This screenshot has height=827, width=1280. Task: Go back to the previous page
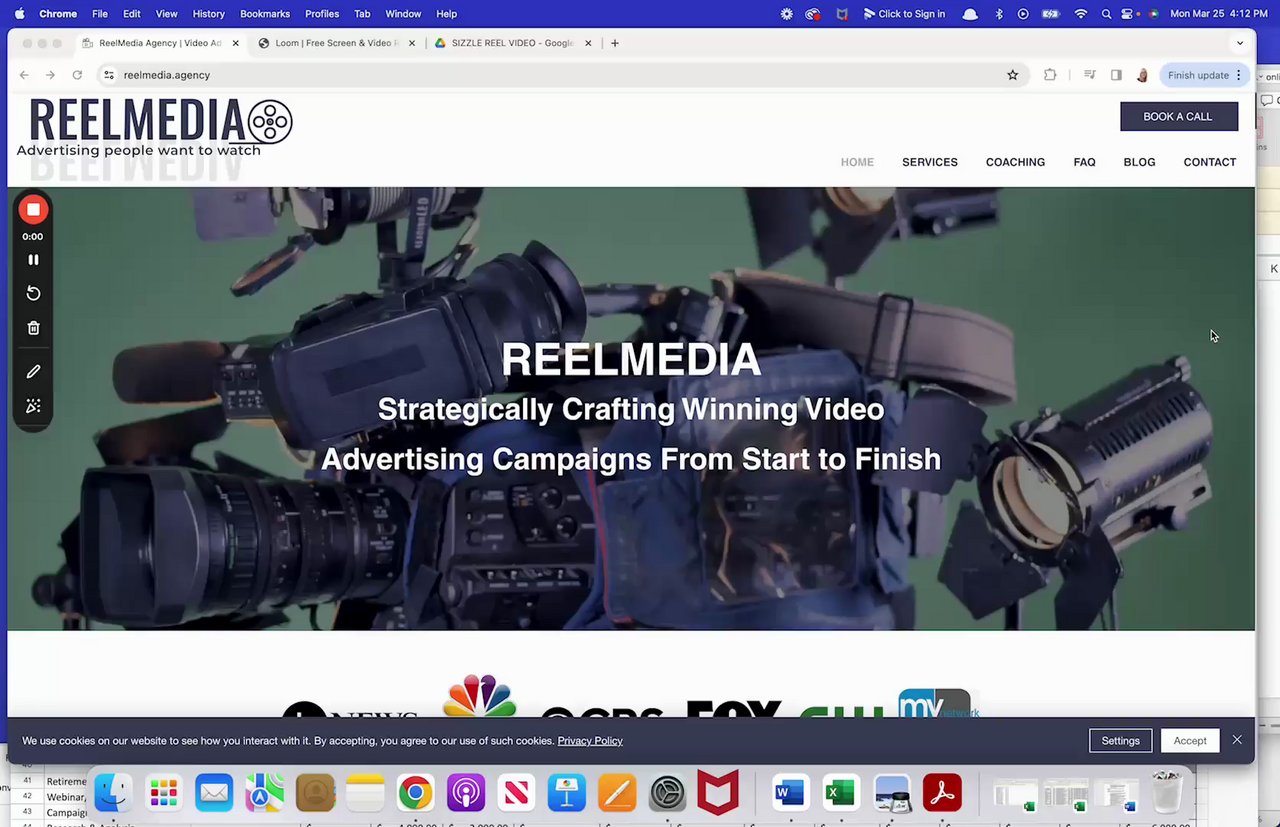24,75
